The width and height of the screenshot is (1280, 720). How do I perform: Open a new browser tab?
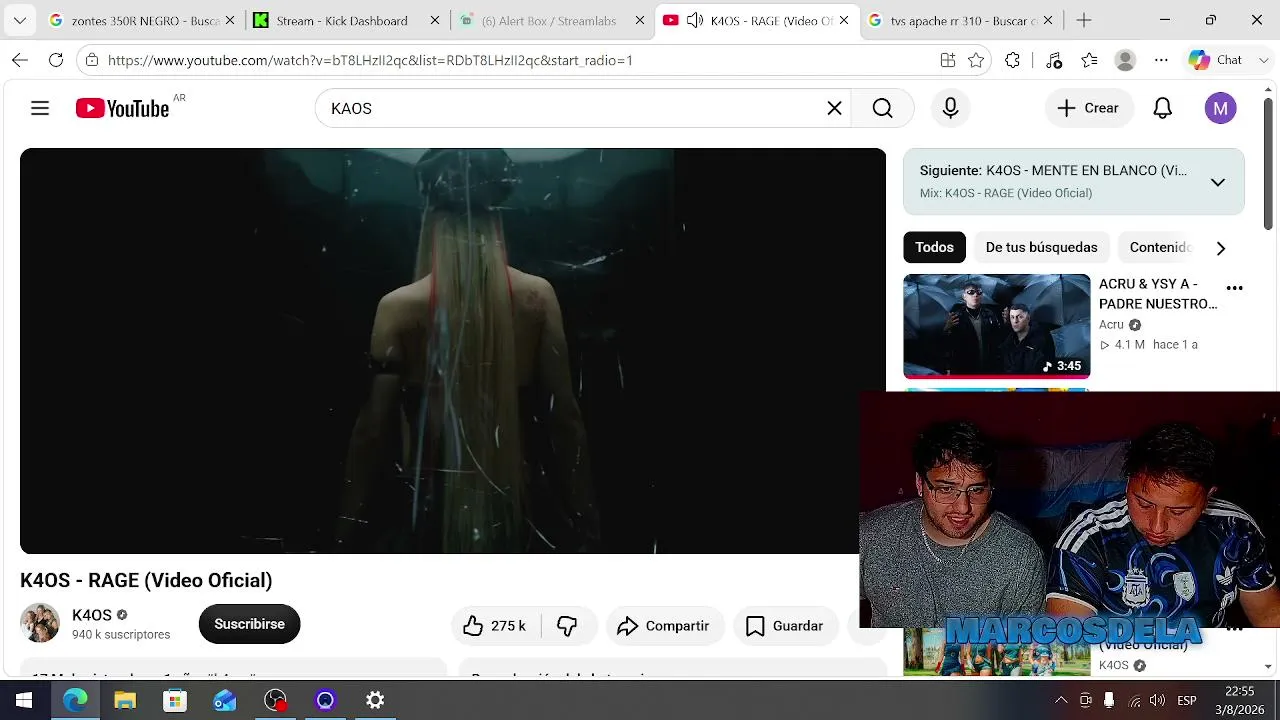pyautogui.click(x=1083, y=20)
